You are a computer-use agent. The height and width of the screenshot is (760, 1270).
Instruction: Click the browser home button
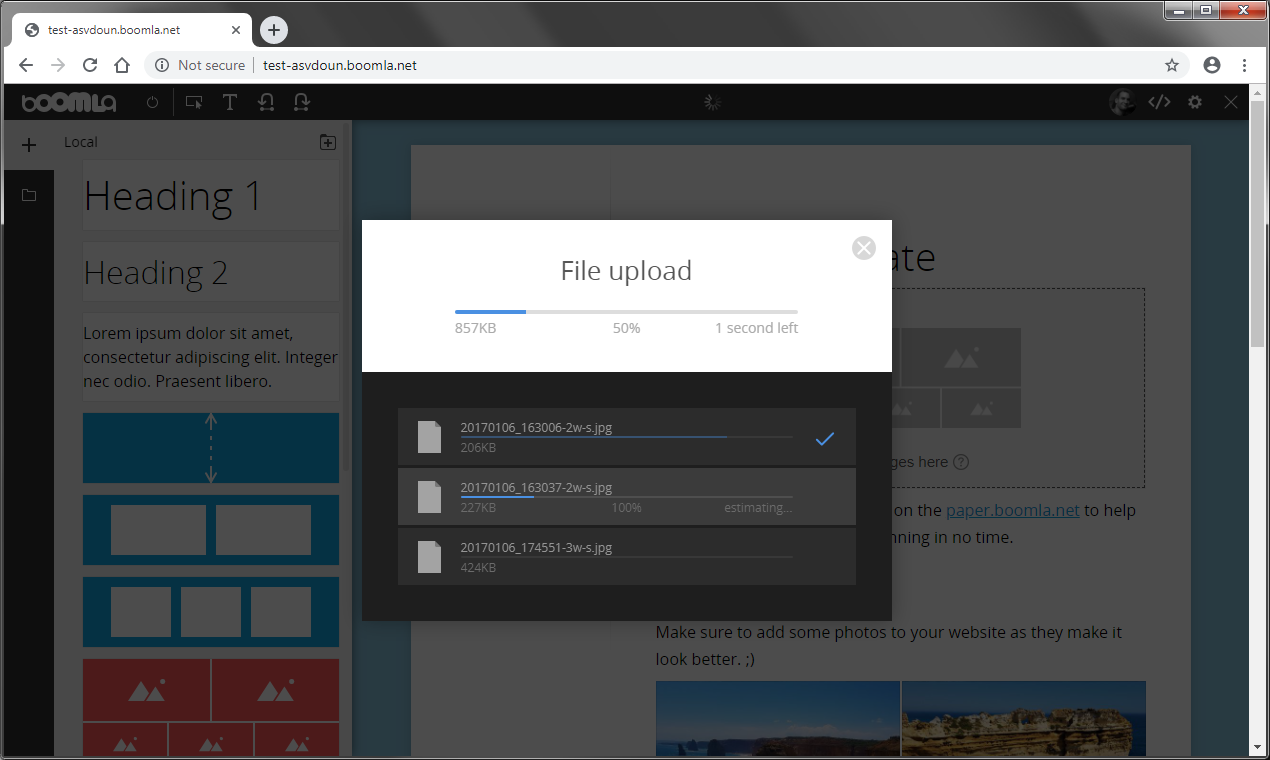(122, 65)
